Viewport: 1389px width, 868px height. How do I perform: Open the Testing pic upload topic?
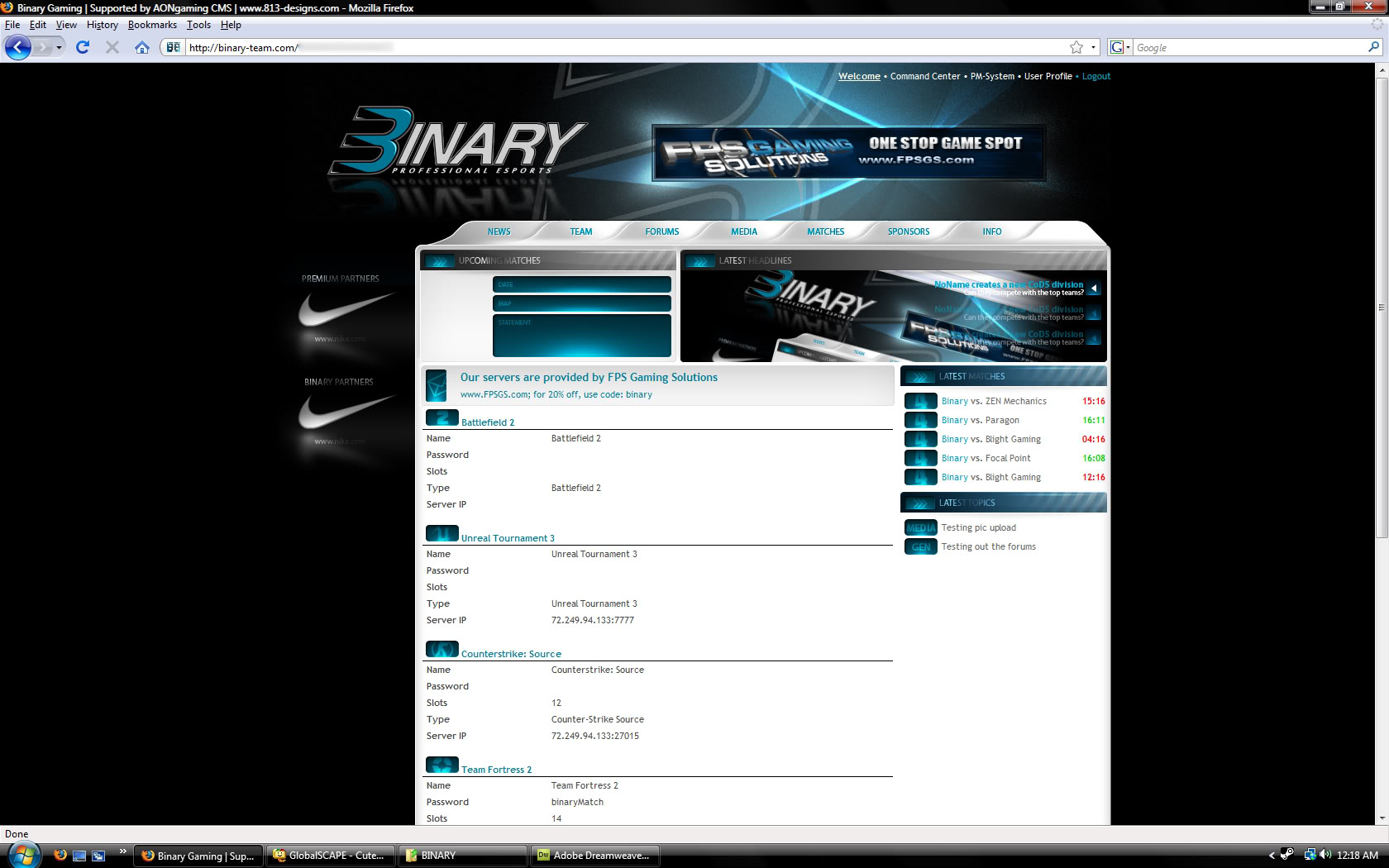tap(978, 527)
